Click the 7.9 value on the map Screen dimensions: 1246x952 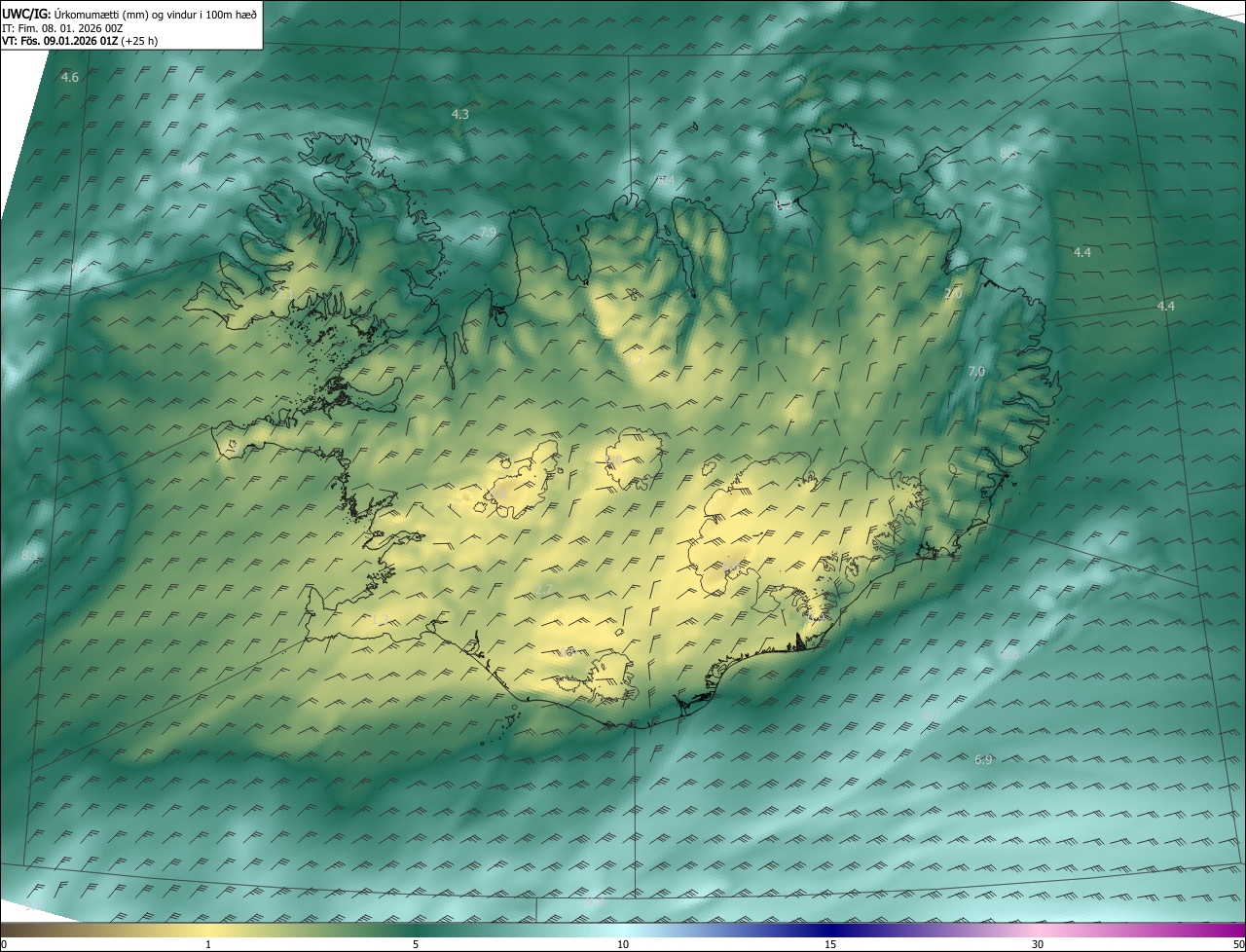click(489, 231)
